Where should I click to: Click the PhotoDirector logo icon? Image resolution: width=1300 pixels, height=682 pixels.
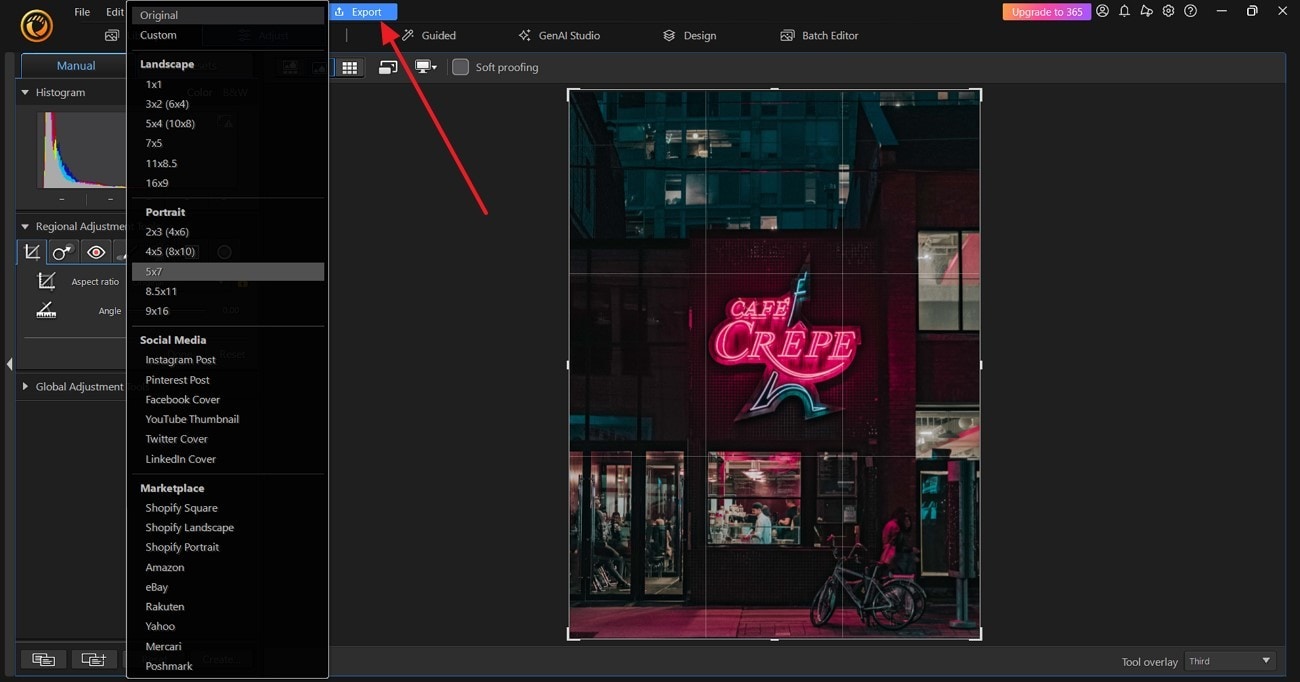tap(37, 25)
